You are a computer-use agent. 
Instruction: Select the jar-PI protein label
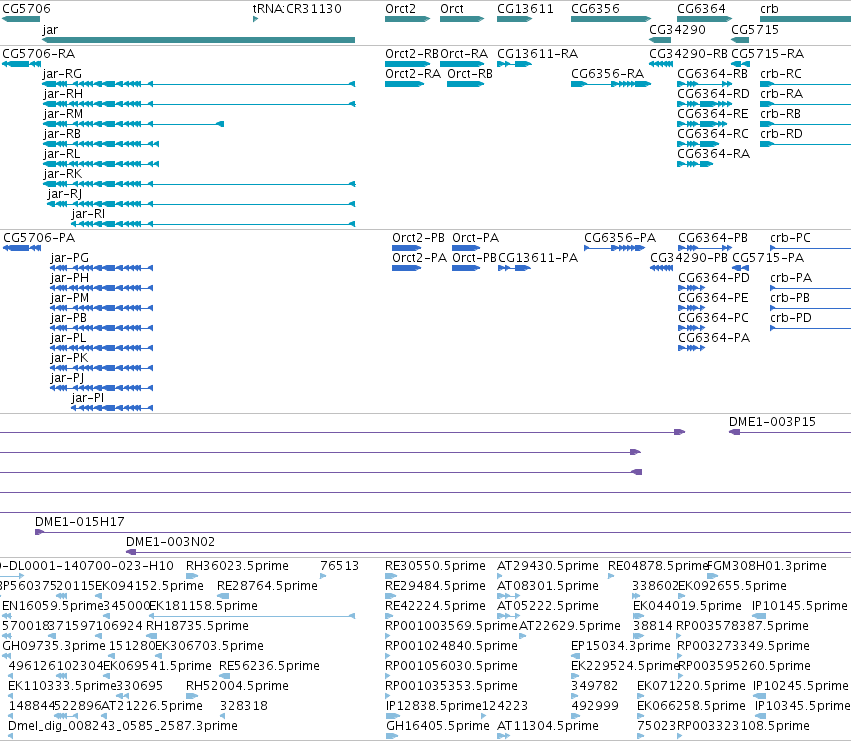[x=87, y=398]
